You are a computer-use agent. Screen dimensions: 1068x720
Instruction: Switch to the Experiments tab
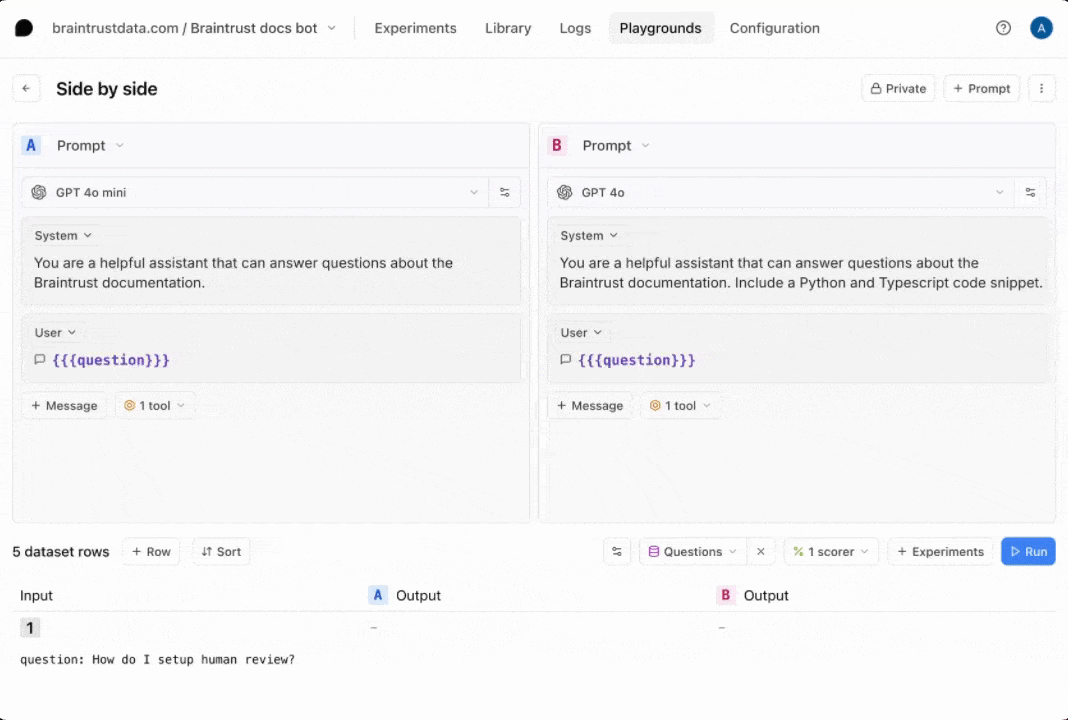pos(415,28)
